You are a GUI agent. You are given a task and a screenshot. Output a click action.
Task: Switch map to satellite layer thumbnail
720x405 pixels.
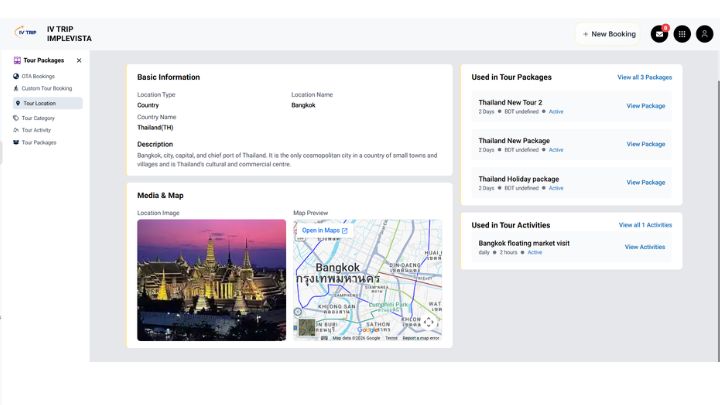point(307,326)
